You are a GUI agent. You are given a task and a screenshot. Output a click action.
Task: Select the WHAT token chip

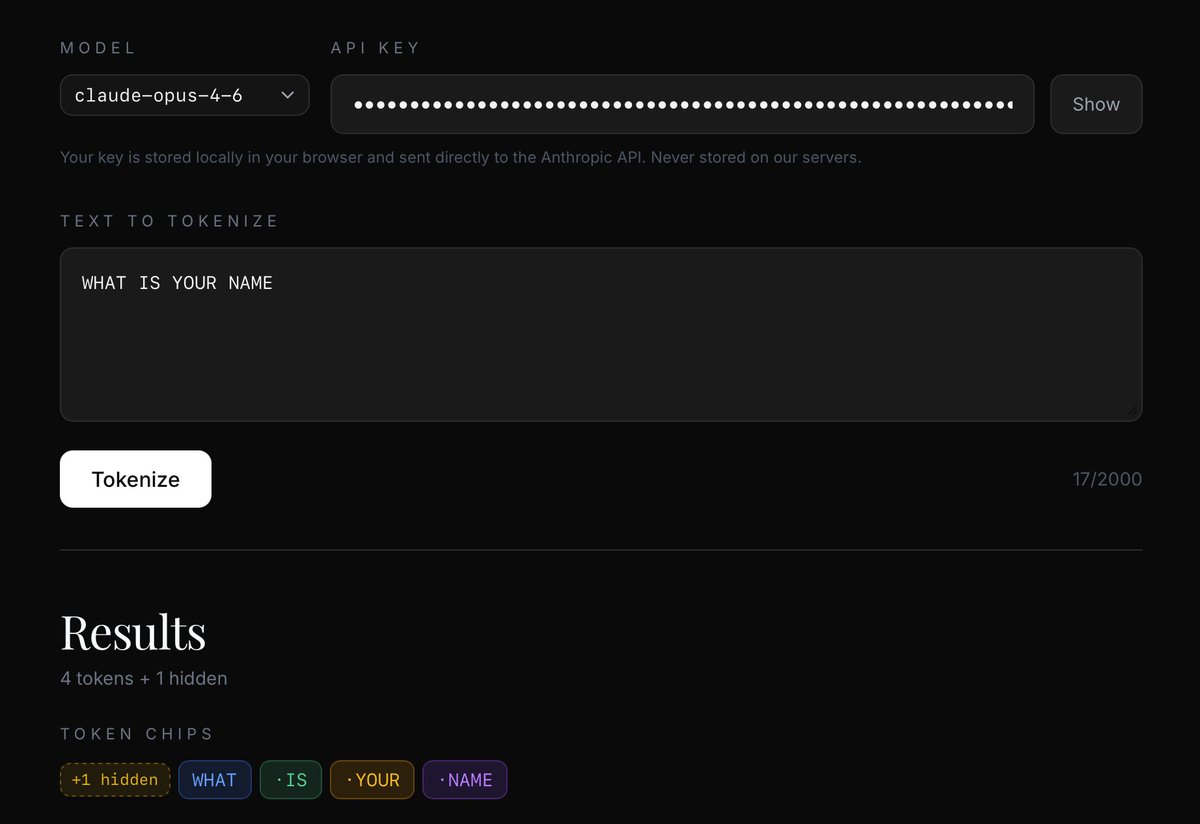click(x=215, y=780)
